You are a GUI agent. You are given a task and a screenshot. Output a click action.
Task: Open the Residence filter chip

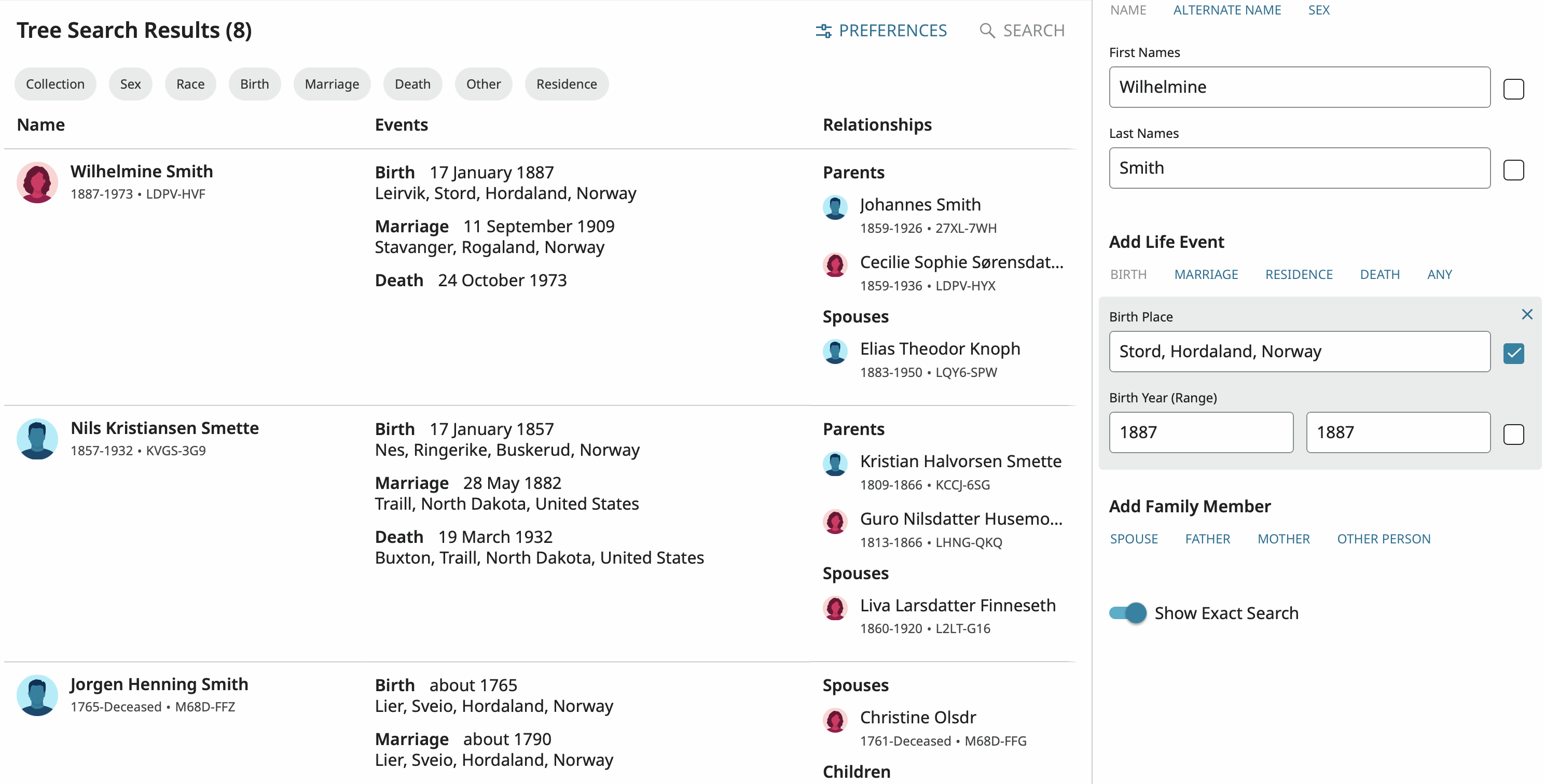[x=566, y=84]
